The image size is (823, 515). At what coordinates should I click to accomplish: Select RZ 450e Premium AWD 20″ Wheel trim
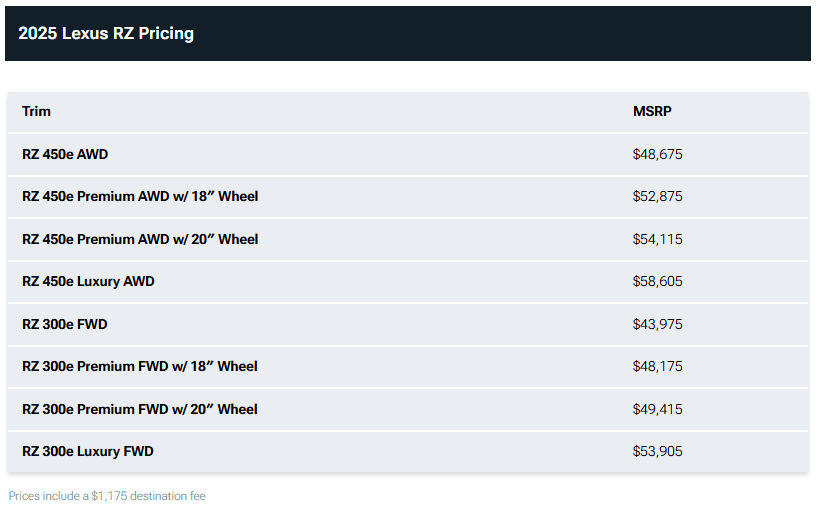click(140, 239)
